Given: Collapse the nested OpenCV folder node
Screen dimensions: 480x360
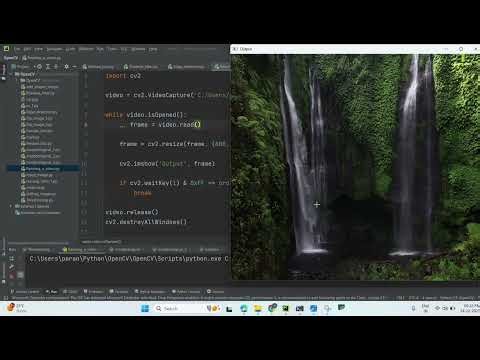Looking at the screenshot, I should (17, 80).
